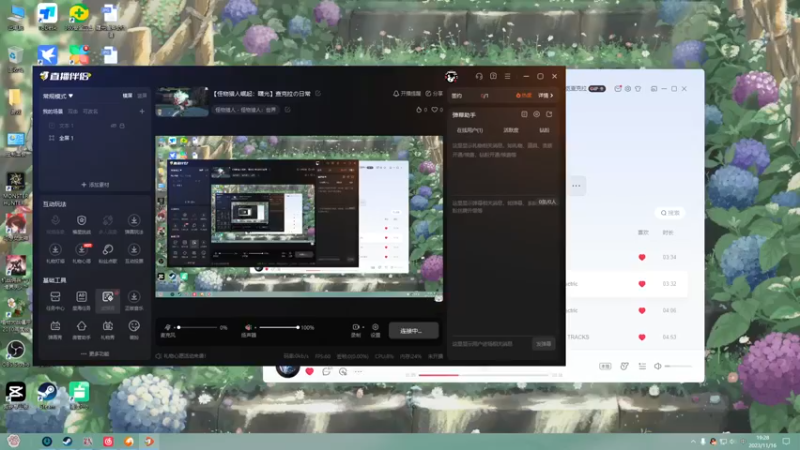Click the stream cover thumbnail
Viewport: 800px width, 450px height.
[182, 102]
